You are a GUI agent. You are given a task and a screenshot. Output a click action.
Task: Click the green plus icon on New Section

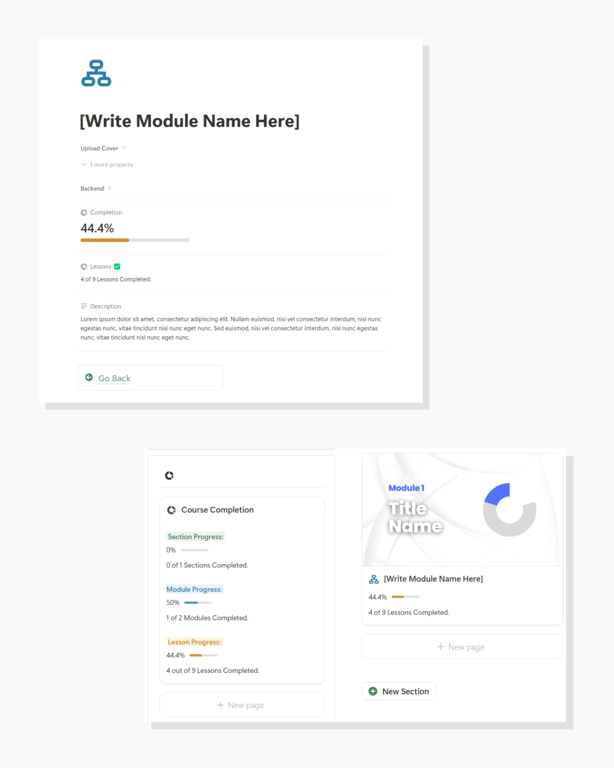[x=373, y=691]
